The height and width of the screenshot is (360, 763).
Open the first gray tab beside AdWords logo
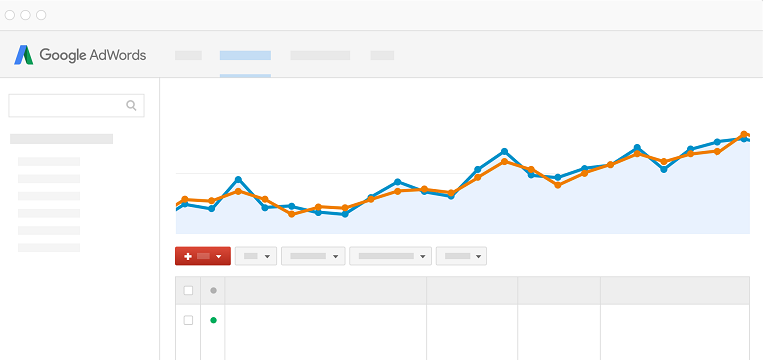click(x=188, y=55)
